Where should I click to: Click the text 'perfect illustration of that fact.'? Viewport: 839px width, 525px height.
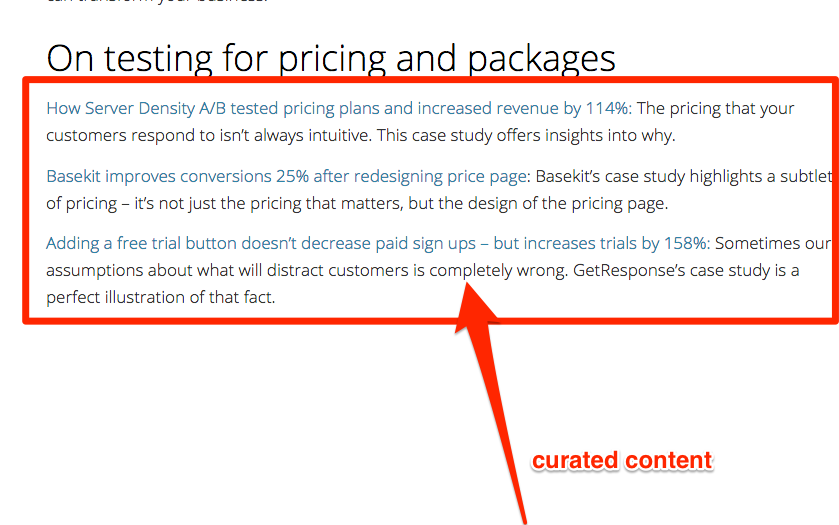(161, 297)
